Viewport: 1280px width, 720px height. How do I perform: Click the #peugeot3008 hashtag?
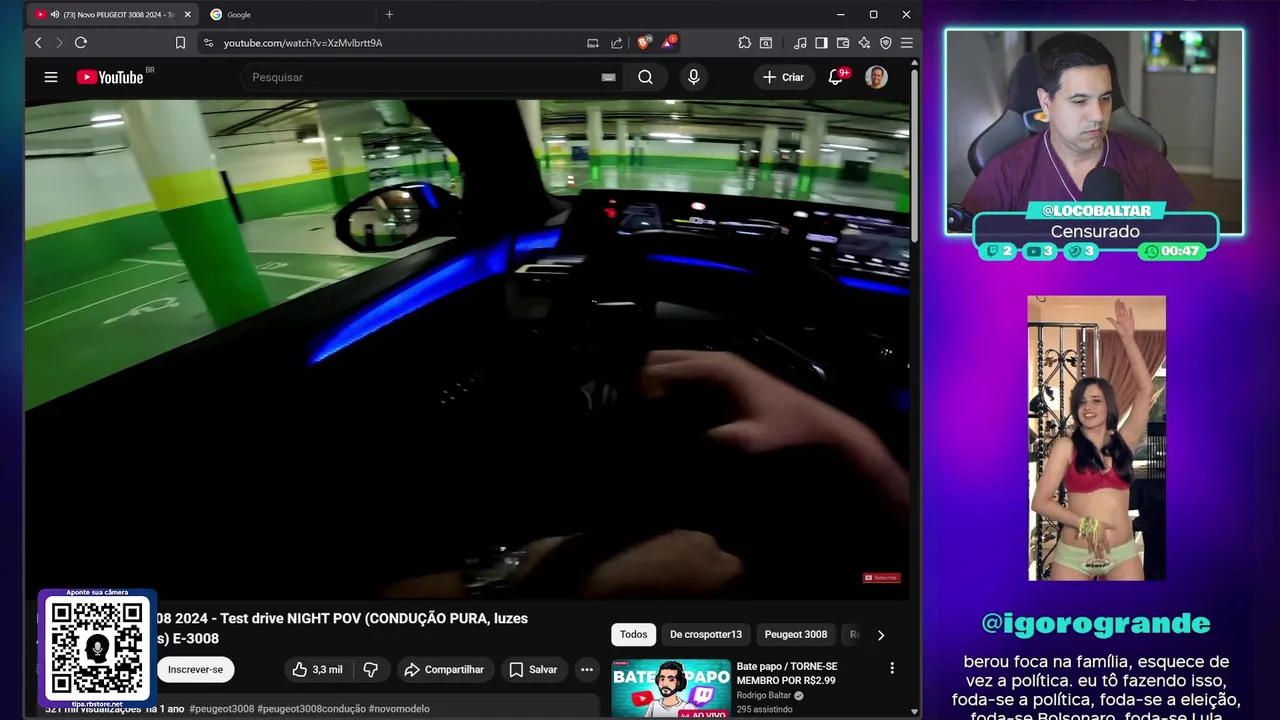click(221, 709)
